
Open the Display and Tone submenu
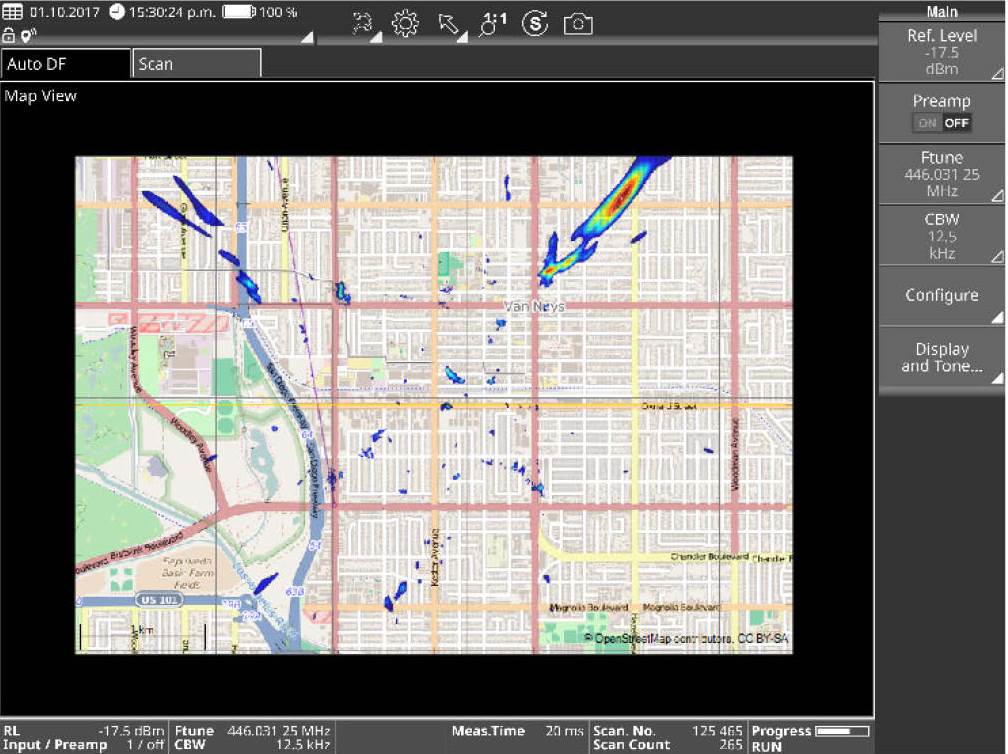pos(941,357)
